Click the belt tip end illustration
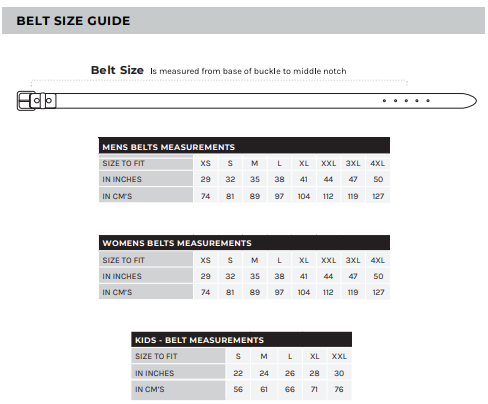This screenshot has height=404, width=488. point(467,101)
